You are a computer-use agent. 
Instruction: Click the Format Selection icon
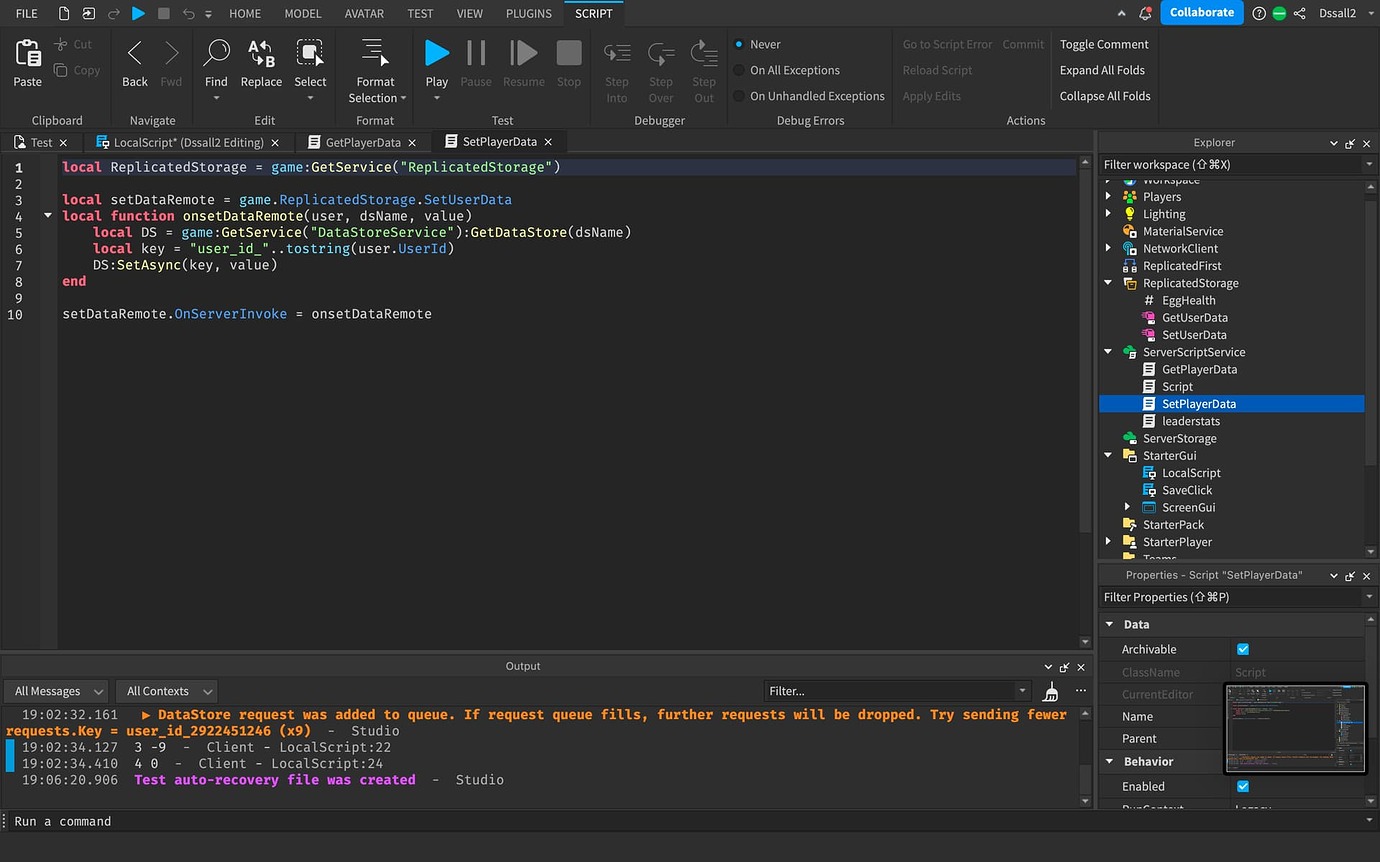tap(375, 54)
